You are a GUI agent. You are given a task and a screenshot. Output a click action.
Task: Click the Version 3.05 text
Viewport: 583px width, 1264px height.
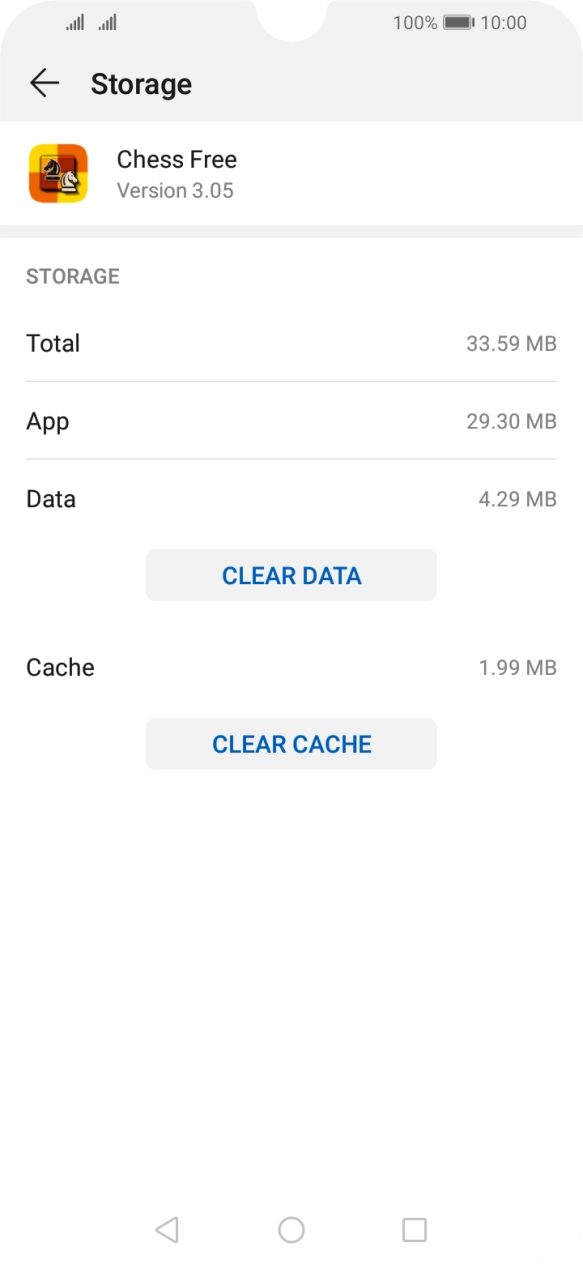[175, 190]
